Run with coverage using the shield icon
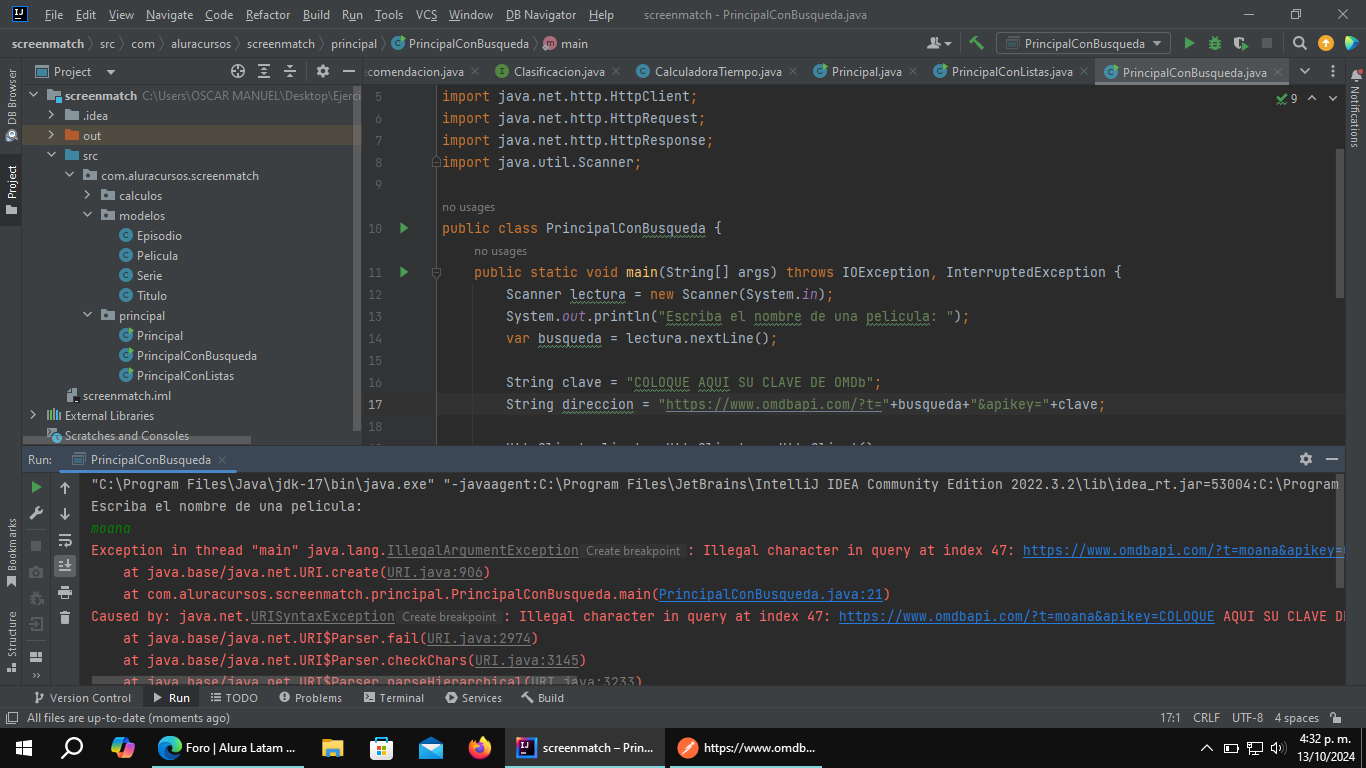Viewport: 1366px width, 768px height. click(1241, 43)
